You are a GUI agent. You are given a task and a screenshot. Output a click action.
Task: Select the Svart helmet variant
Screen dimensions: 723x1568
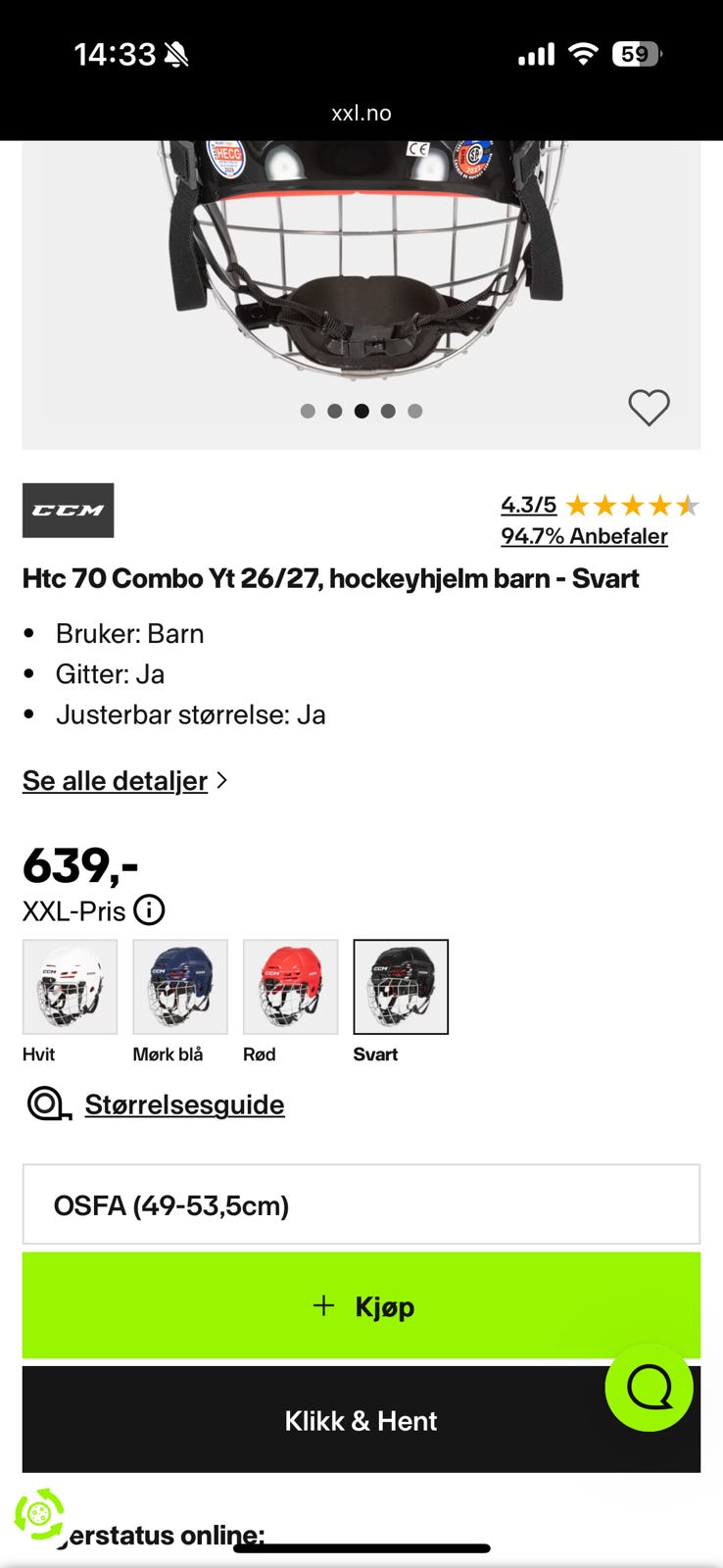coord(401,987)
